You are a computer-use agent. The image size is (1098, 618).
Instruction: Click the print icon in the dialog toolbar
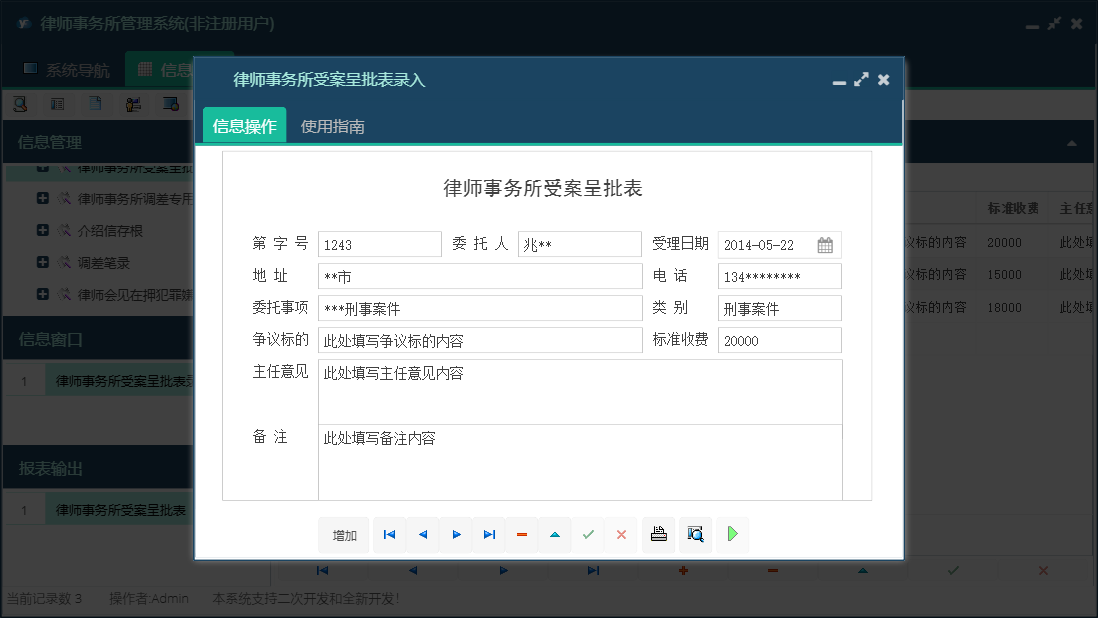658,534
